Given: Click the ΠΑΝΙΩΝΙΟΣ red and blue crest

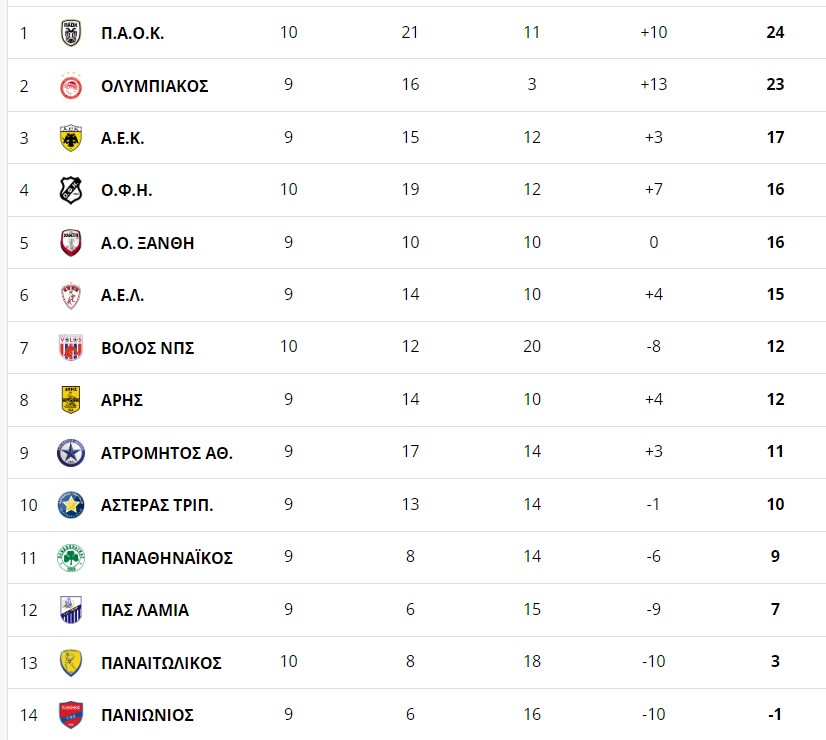Looking at the screenshot, I should coord(71,715).
